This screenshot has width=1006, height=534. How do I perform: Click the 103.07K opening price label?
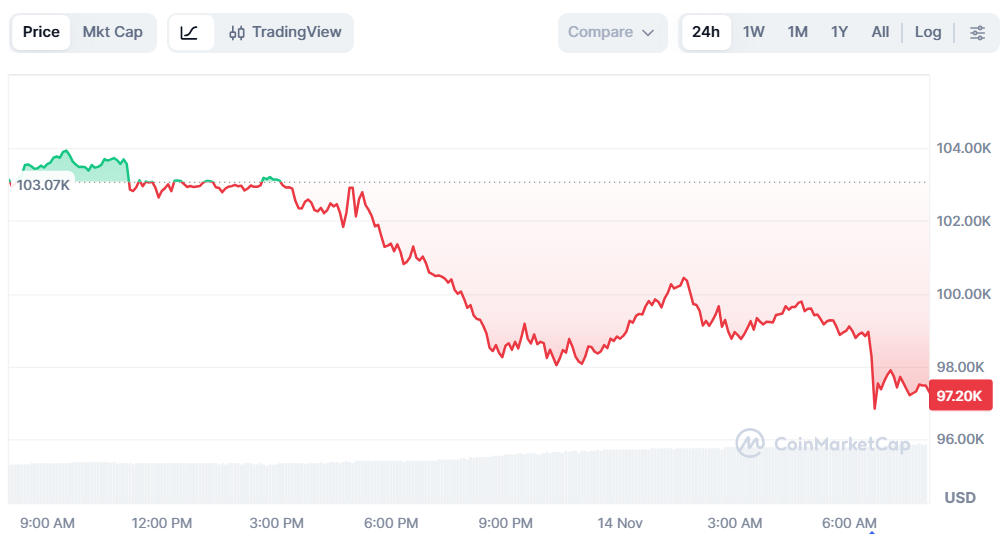[x=43, y=185]
